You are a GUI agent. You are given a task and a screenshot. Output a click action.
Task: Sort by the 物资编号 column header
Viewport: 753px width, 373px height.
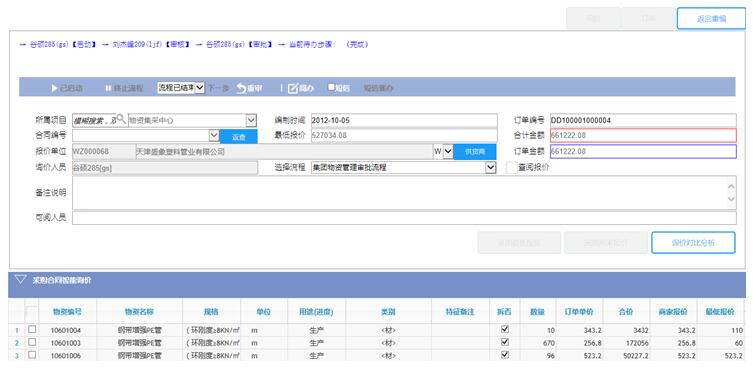(x=67, y=312)
